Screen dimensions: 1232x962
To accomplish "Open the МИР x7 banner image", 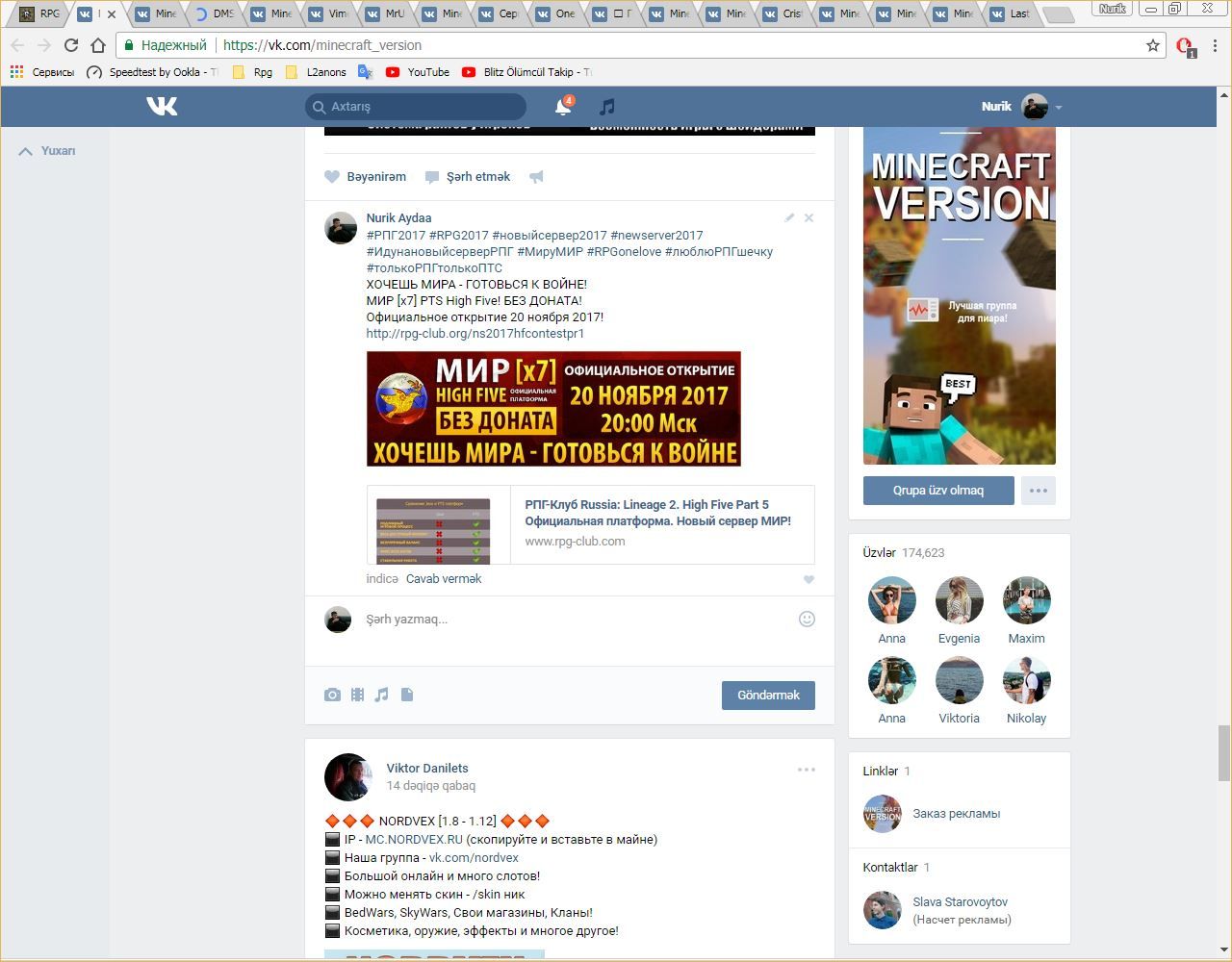I will [x=553, y=409].
